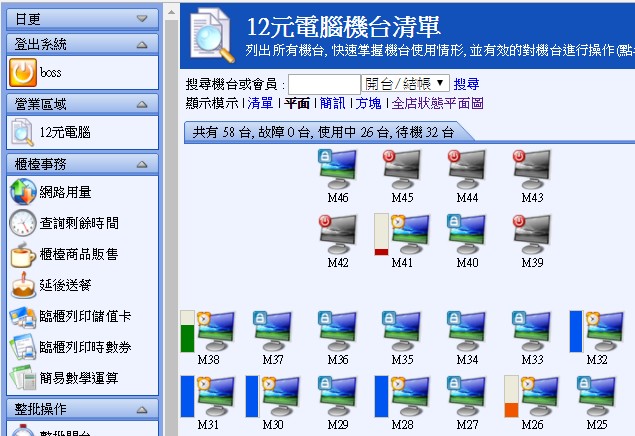Switch to 清單 display mode
The height and width of the screenshot is (436, 635).
(x=260, y=103)
